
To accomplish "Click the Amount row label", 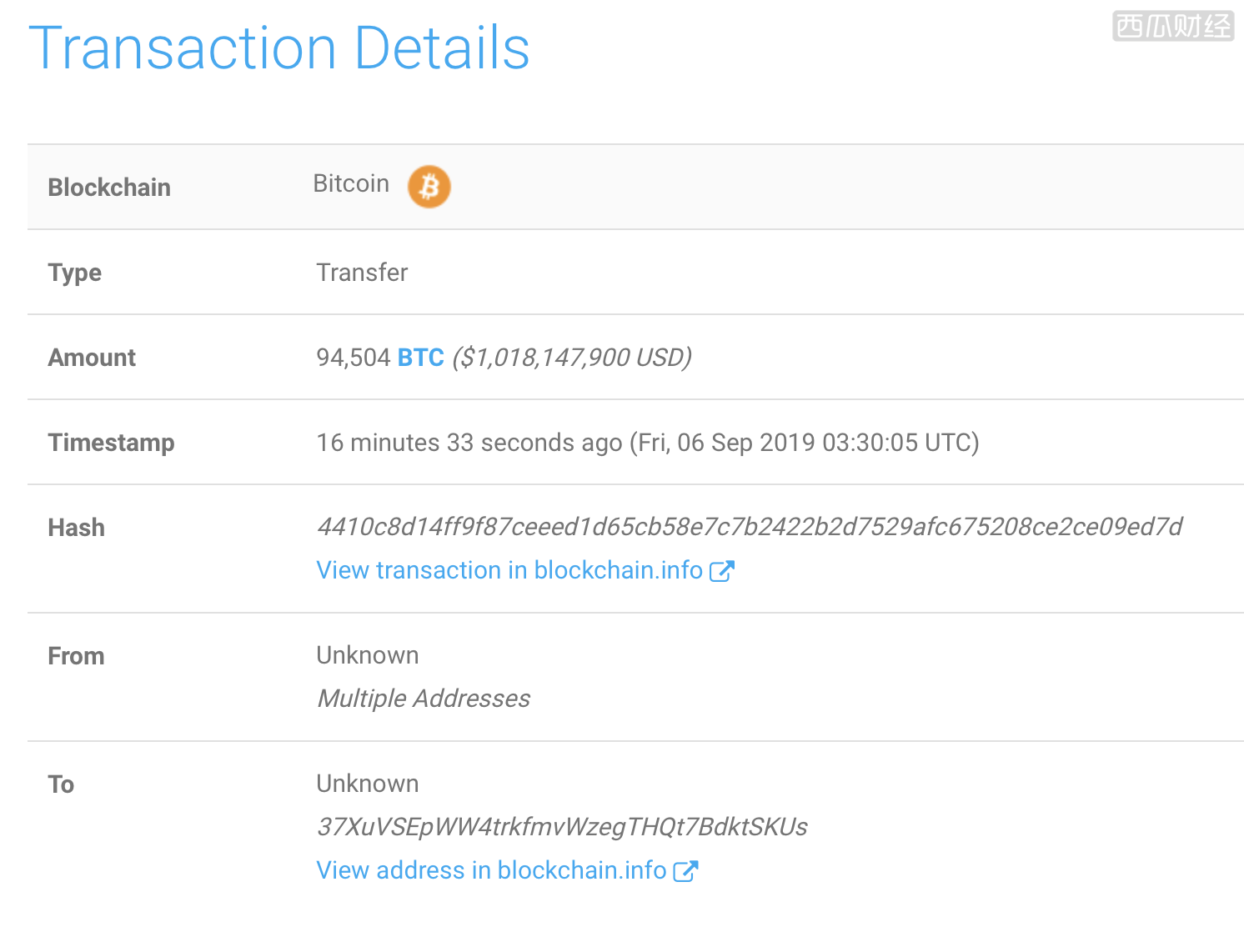I will (x=92, y=358).
